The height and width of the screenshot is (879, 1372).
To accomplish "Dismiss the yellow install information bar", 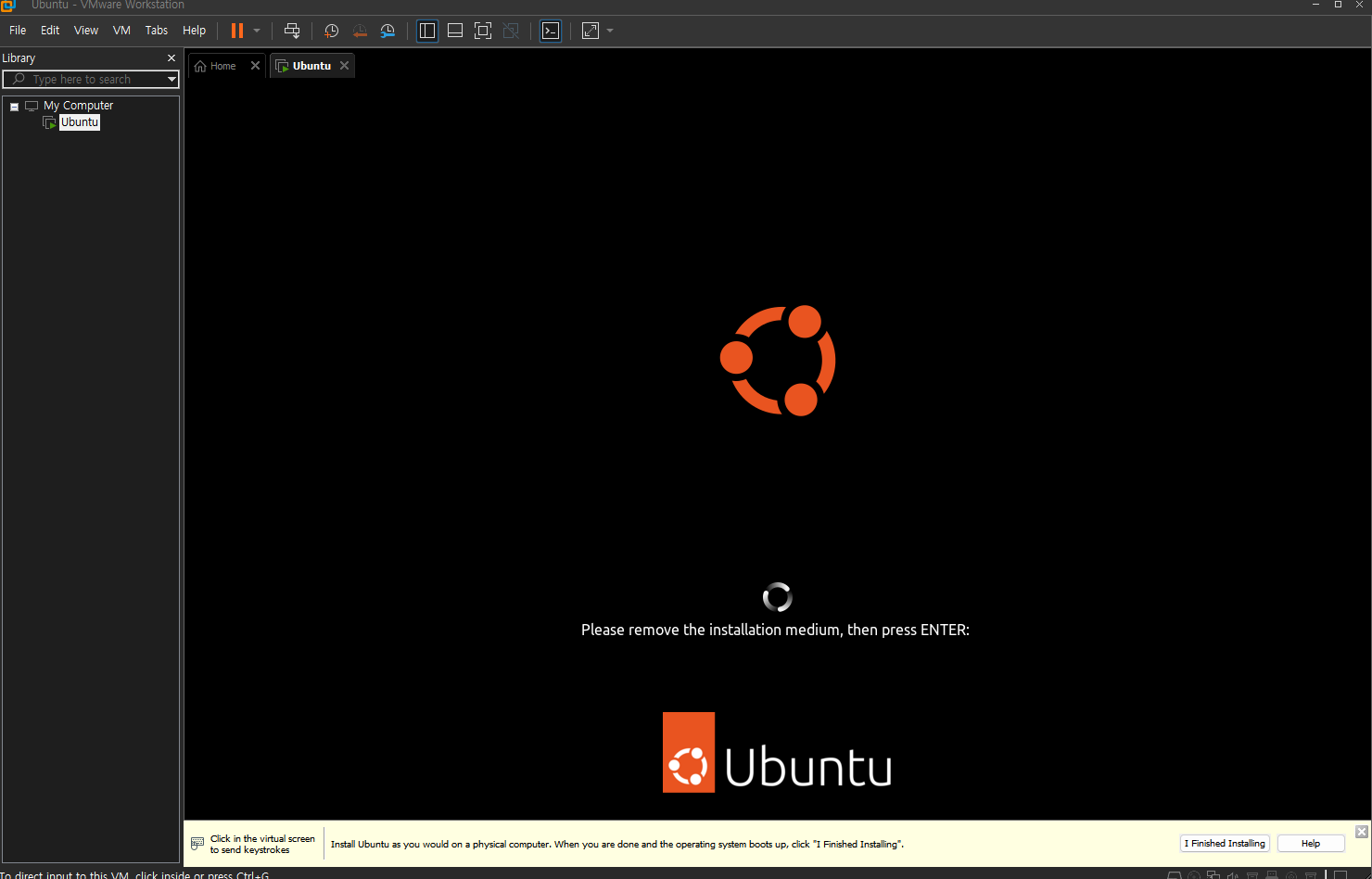I will tap(1362, 832).
